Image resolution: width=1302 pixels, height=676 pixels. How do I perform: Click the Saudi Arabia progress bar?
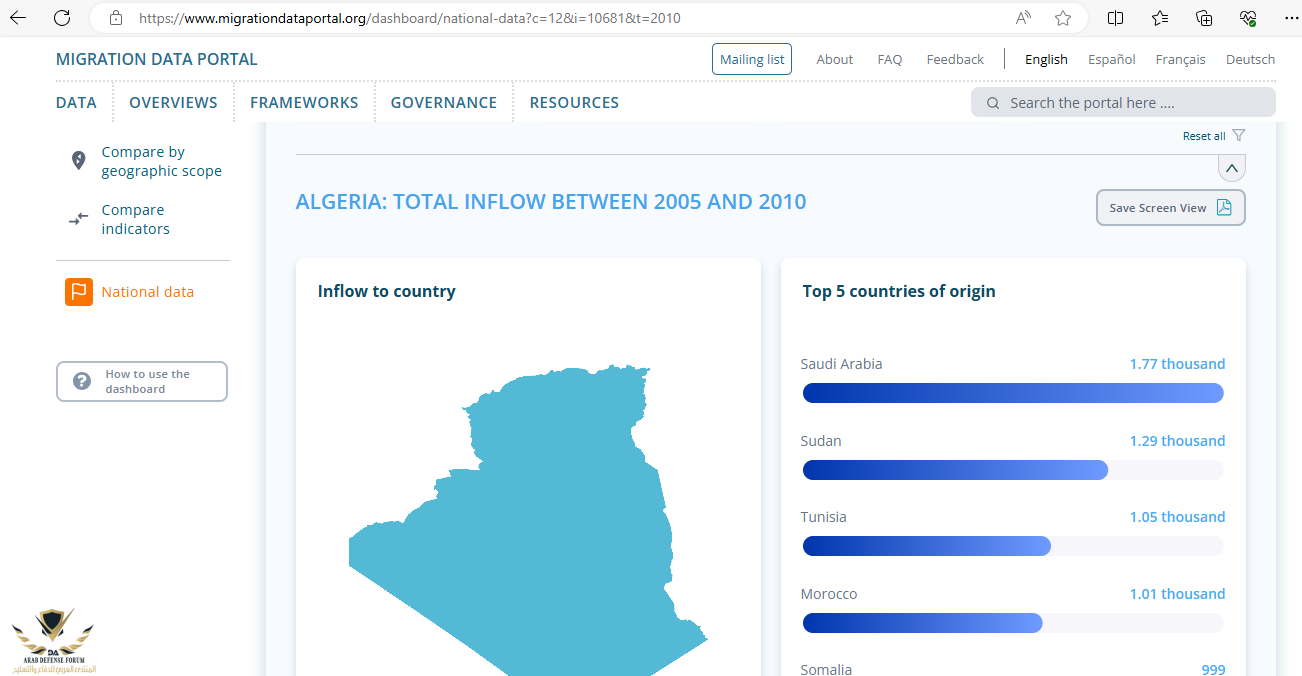tap(1013, 393)
